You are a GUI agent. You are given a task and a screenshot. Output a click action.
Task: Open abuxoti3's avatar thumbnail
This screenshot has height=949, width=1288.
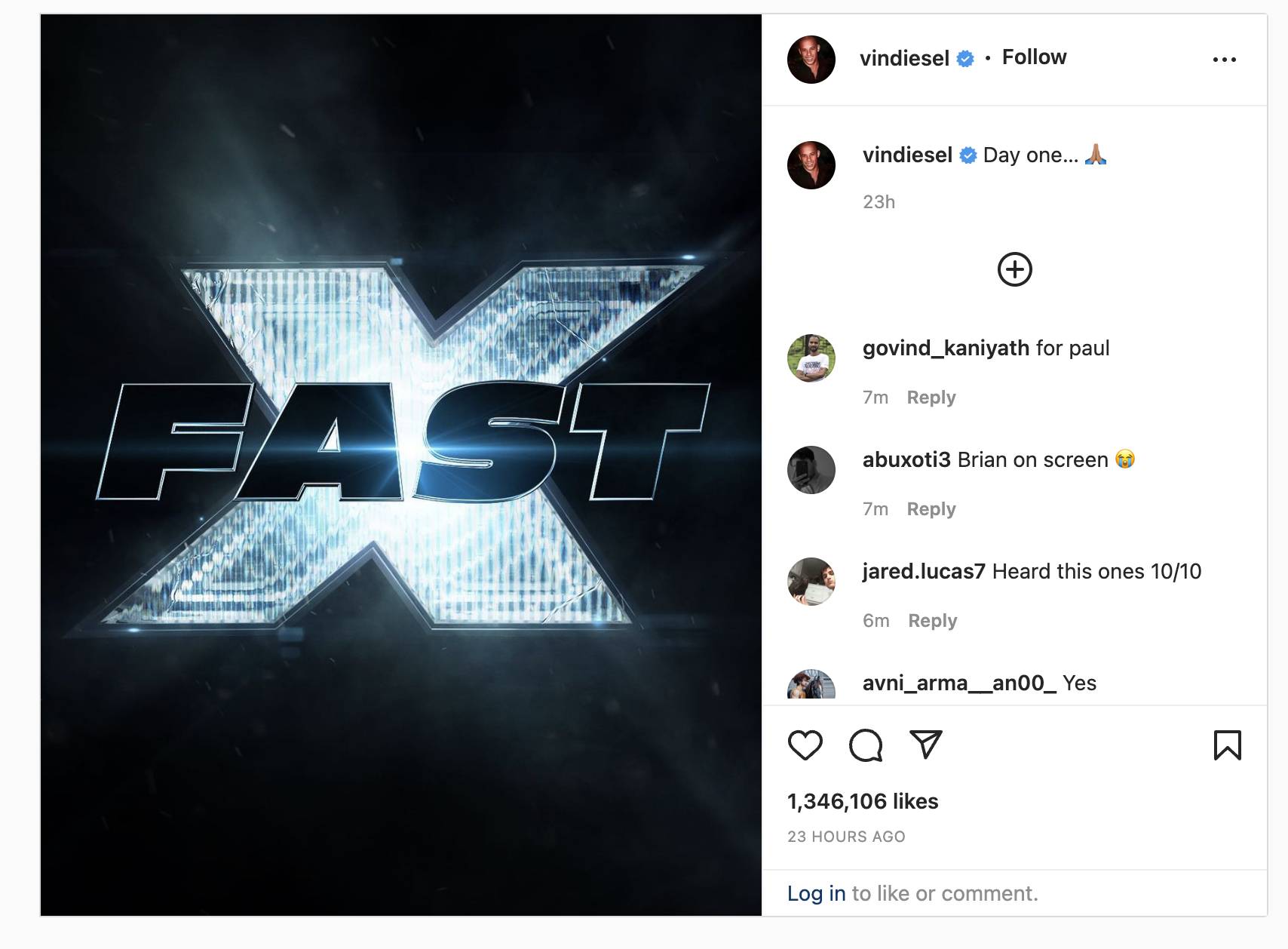click(x=811, y=470)
